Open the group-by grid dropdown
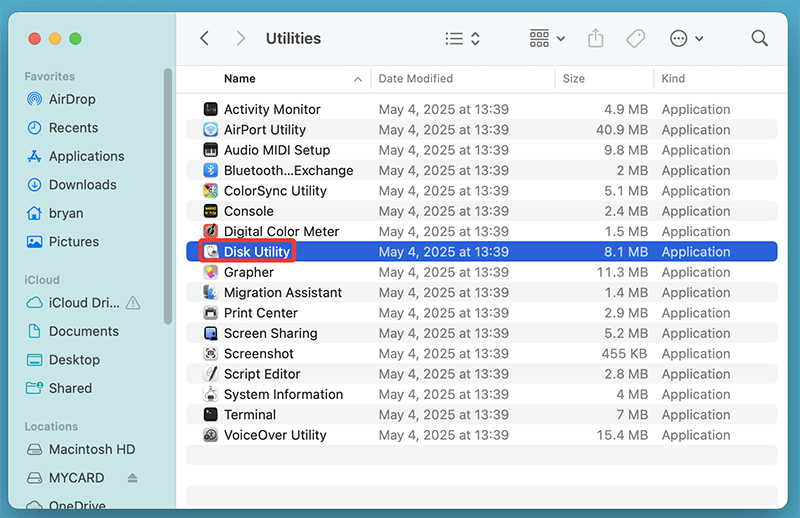 (x=547, y=38)
